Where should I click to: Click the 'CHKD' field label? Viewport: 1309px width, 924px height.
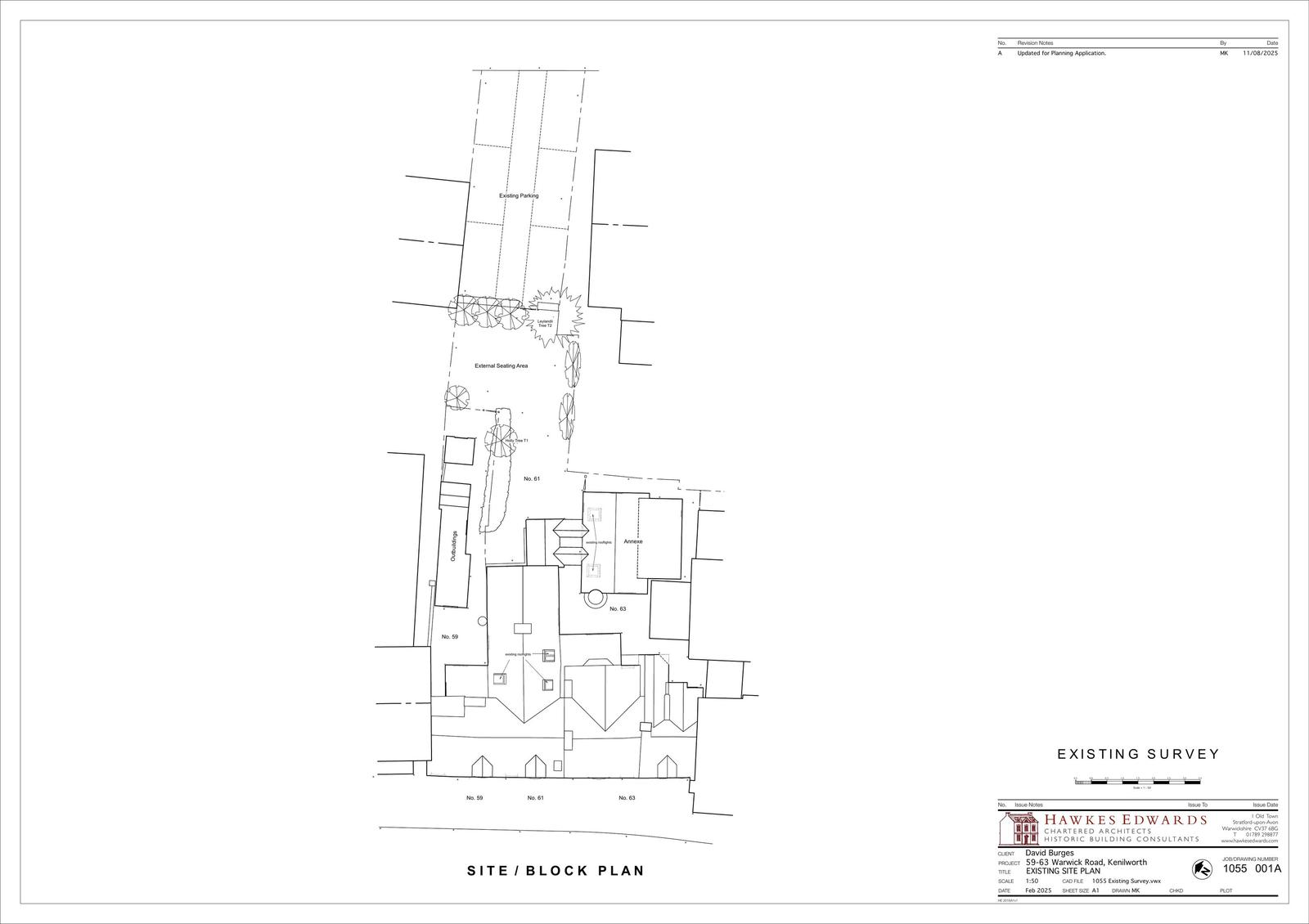coord(1176,890)
